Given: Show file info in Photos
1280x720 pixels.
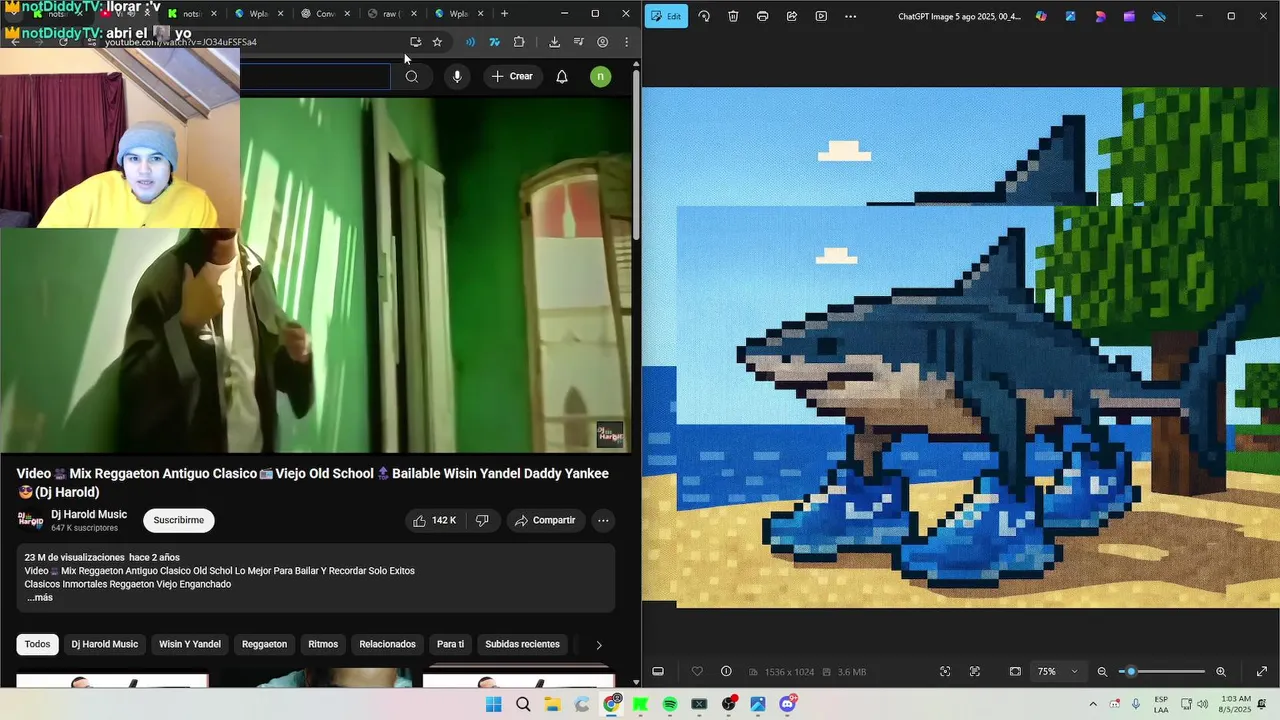Looking at the screenshot, I should tap(726, 671).
